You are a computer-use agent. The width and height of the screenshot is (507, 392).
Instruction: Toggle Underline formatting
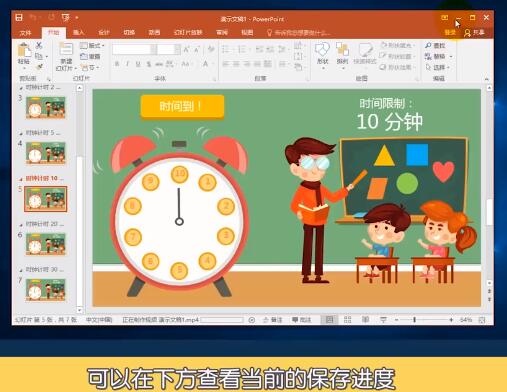point(138,64)
